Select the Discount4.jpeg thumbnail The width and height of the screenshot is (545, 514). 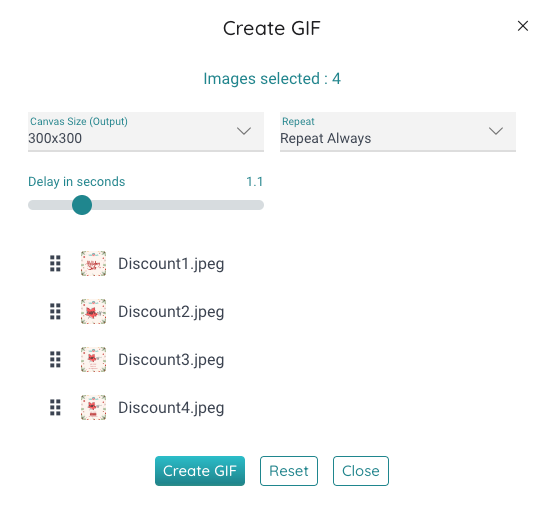tap(93, 408)
